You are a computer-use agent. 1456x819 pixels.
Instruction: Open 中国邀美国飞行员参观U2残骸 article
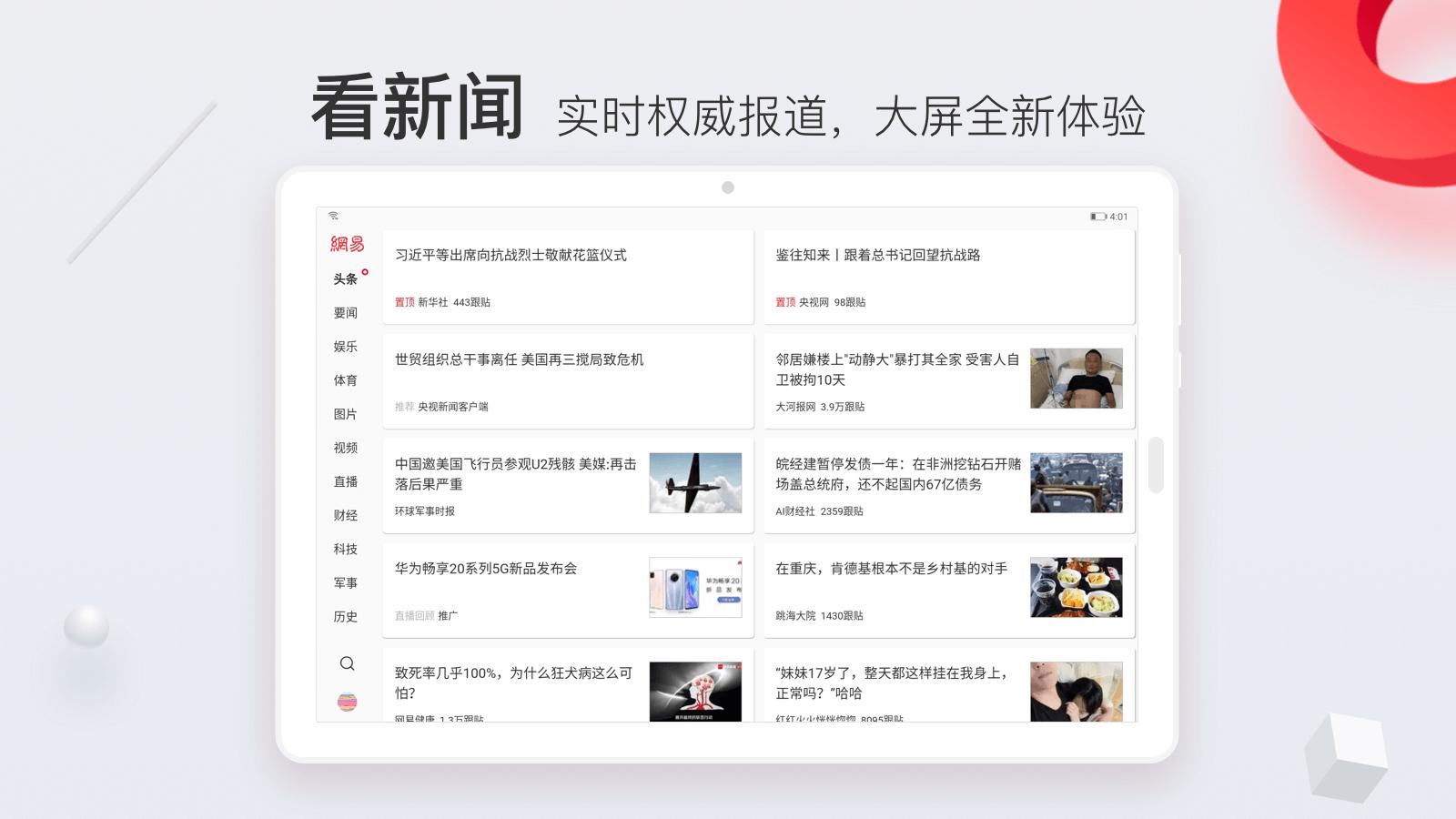point(515,474)
